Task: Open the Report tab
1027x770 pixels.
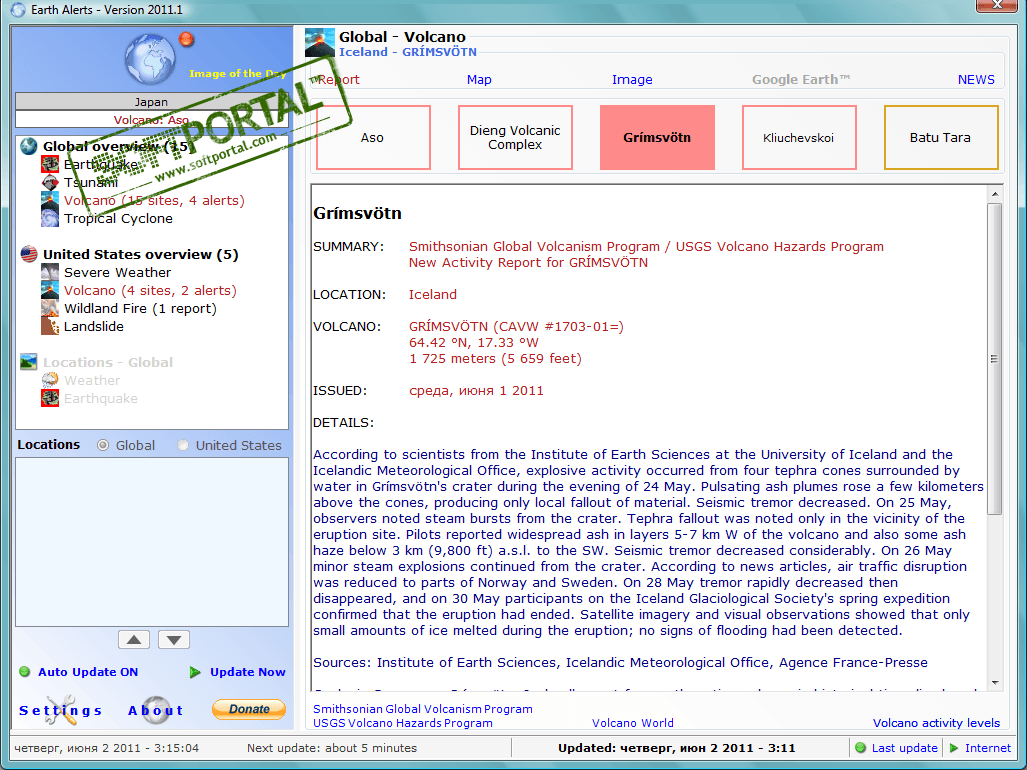Action: click(x=339, y=79)
